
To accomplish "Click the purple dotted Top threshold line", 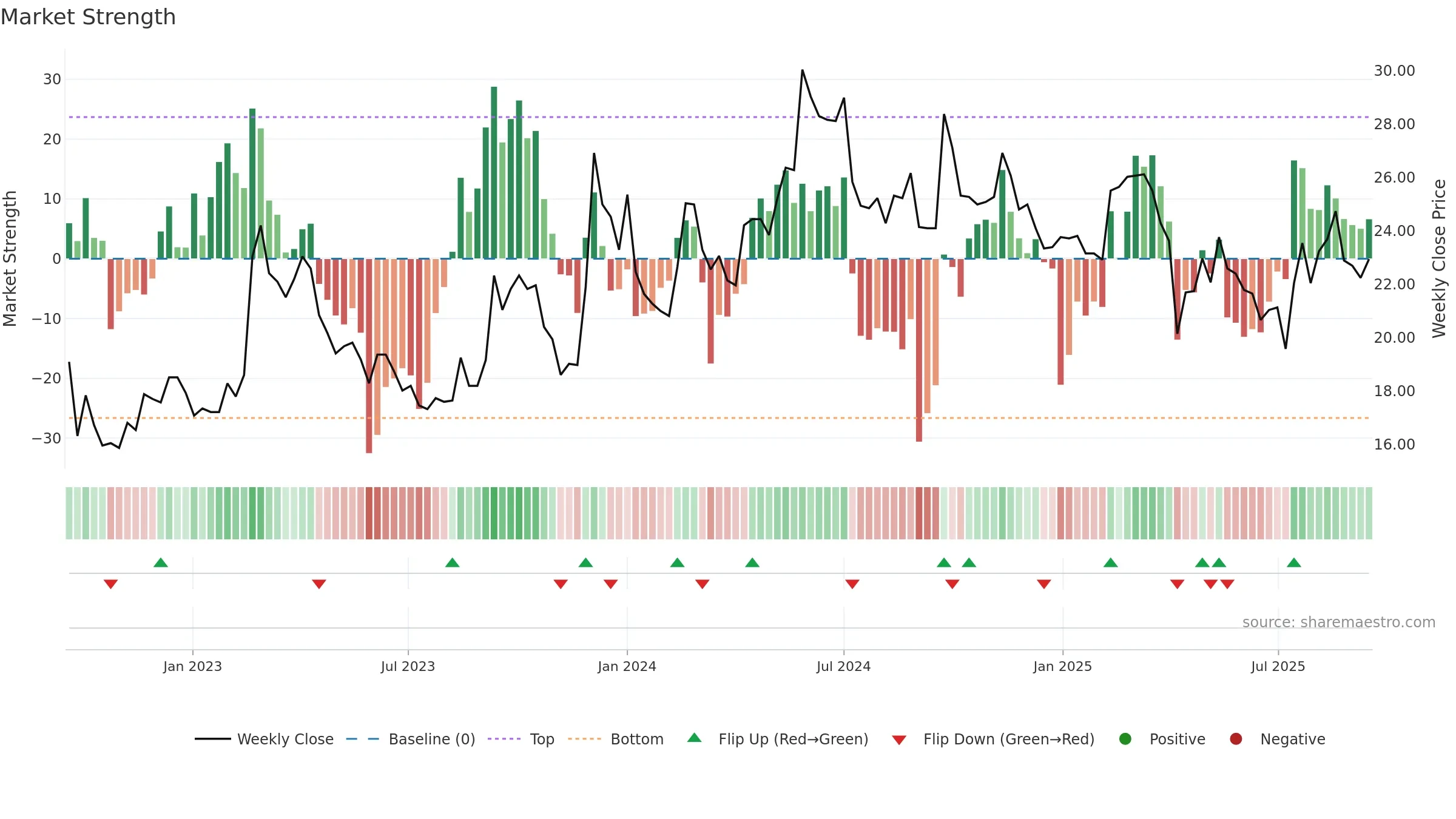I will point(719,117).
